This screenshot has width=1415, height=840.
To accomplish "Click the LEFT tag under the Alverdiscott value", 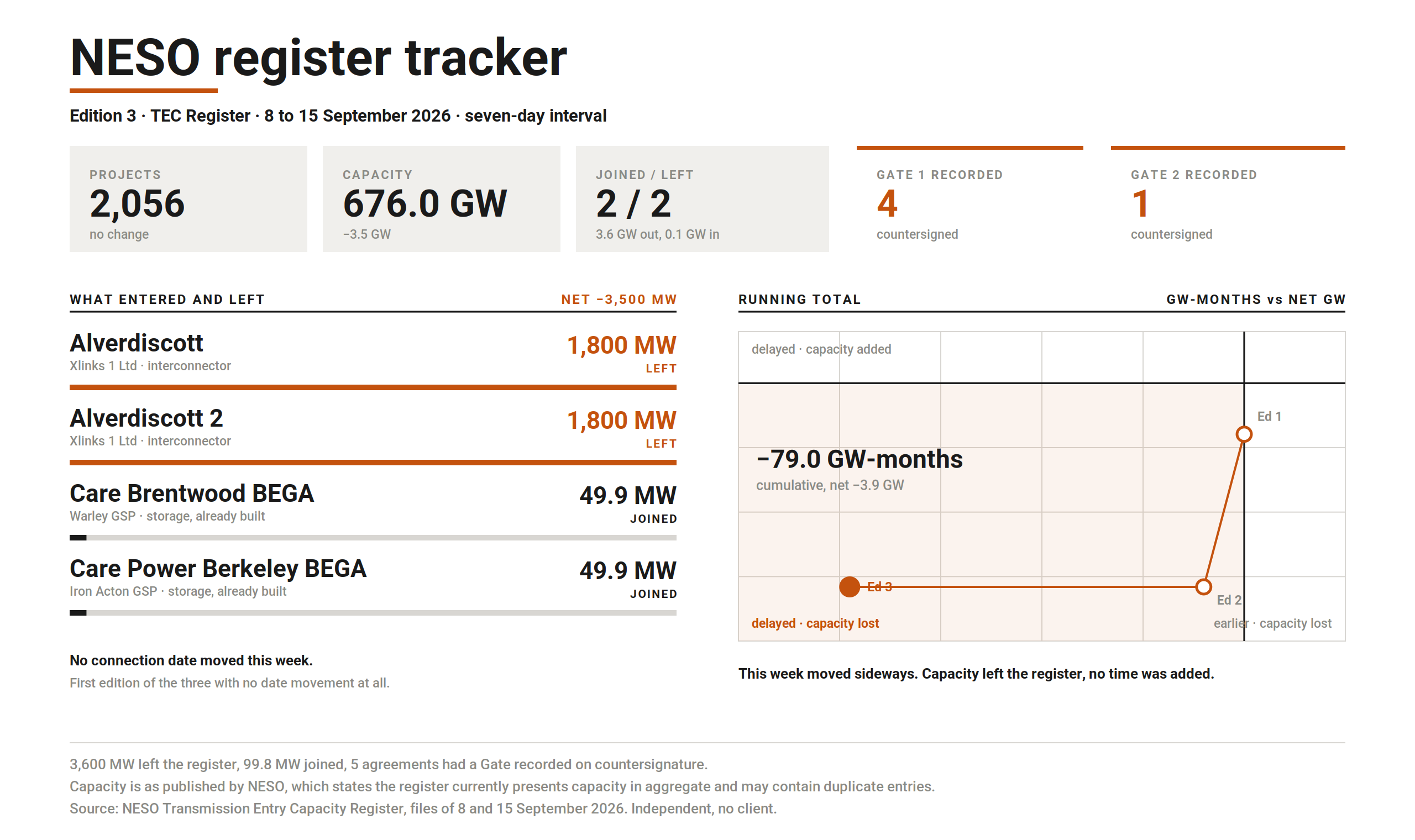I will pos(661,369).
